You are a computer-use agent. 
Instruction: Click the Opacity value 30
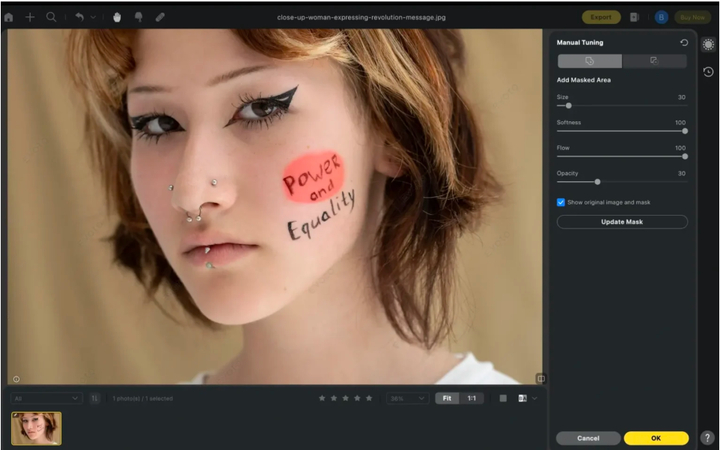click(x=681, y=174)
